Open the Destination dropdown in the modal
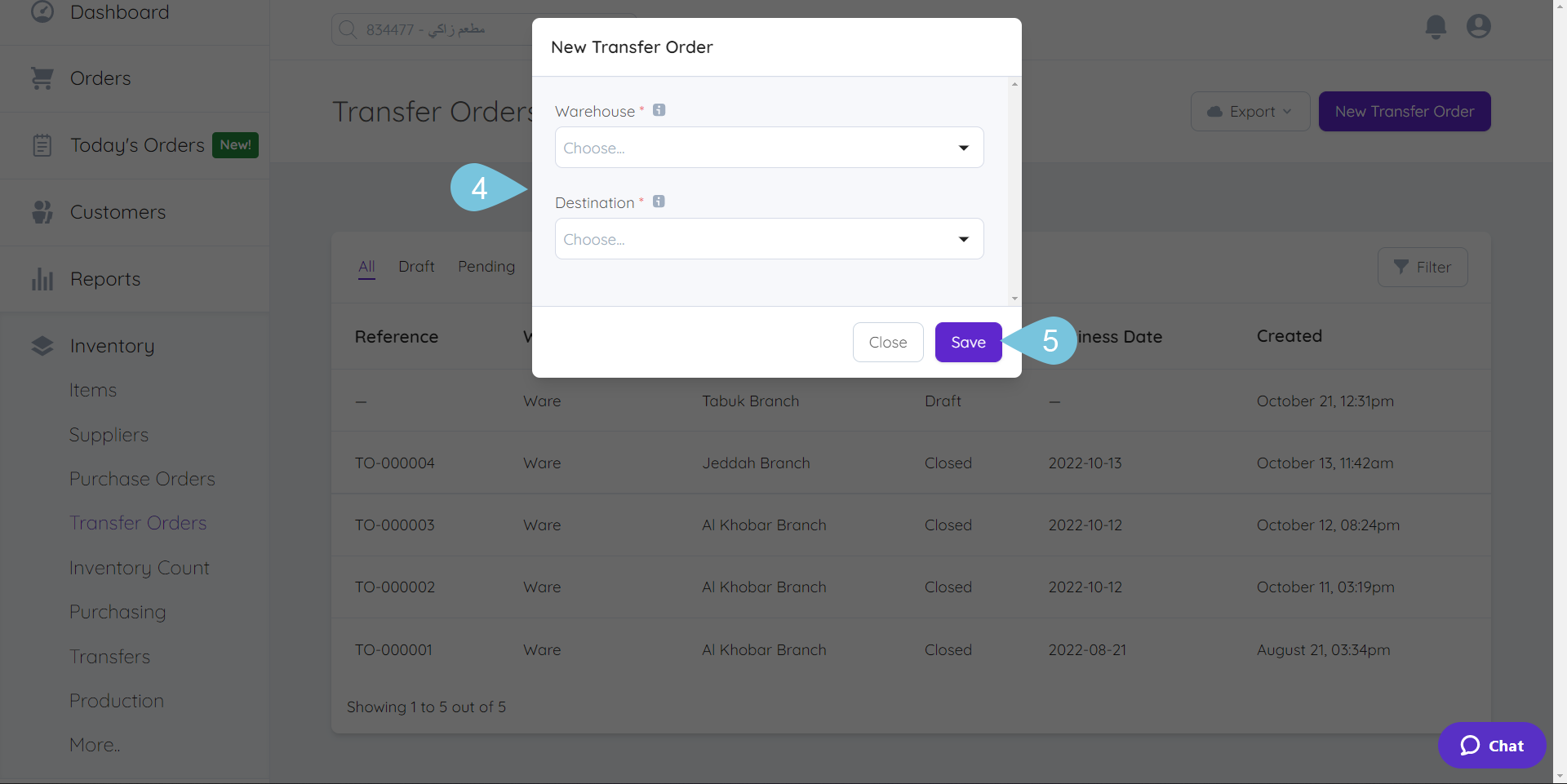 pos(768,238)
